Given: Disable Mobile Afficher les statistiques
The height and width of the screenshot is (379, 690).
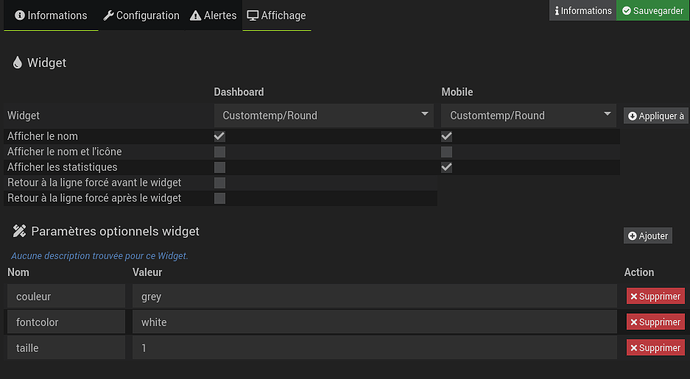Looking at the screenshot, I should click(447, 167).
